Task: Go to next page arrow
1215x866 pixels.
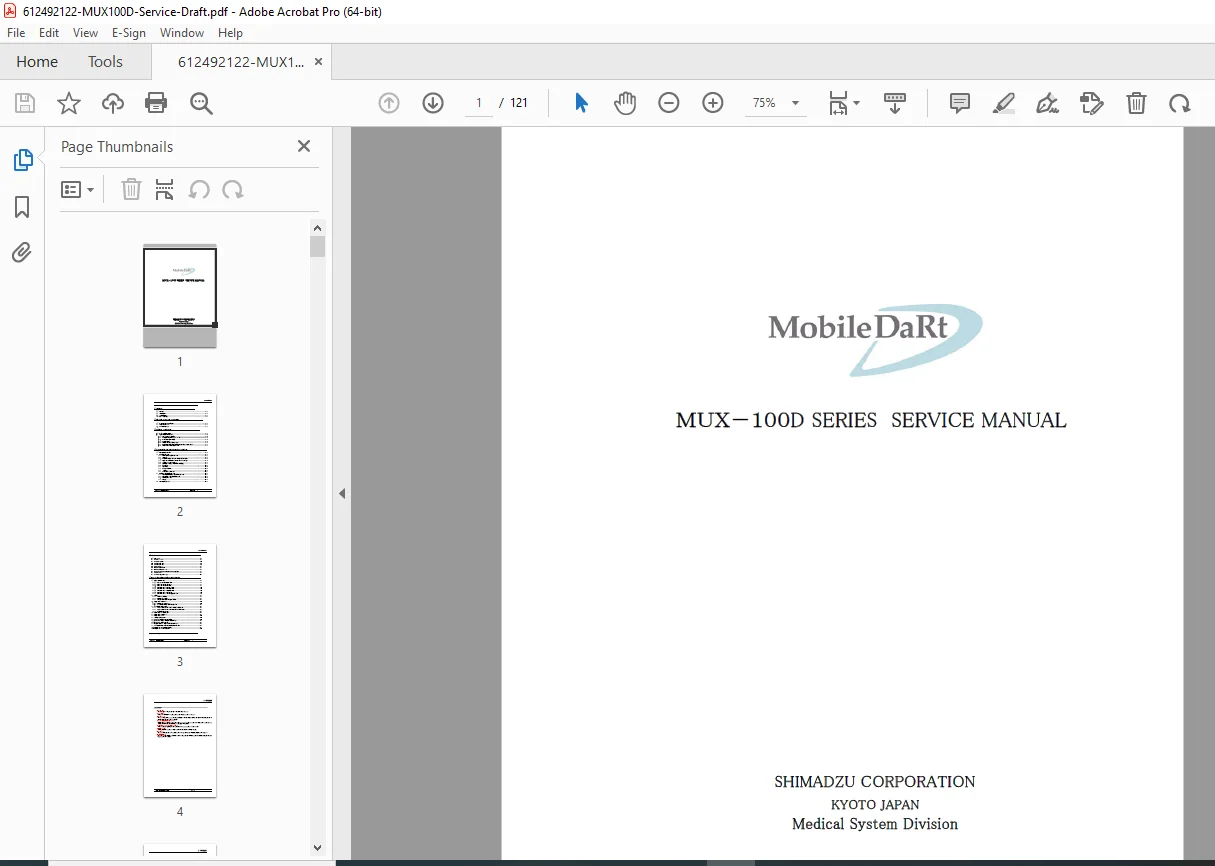Action: [433, 103]
